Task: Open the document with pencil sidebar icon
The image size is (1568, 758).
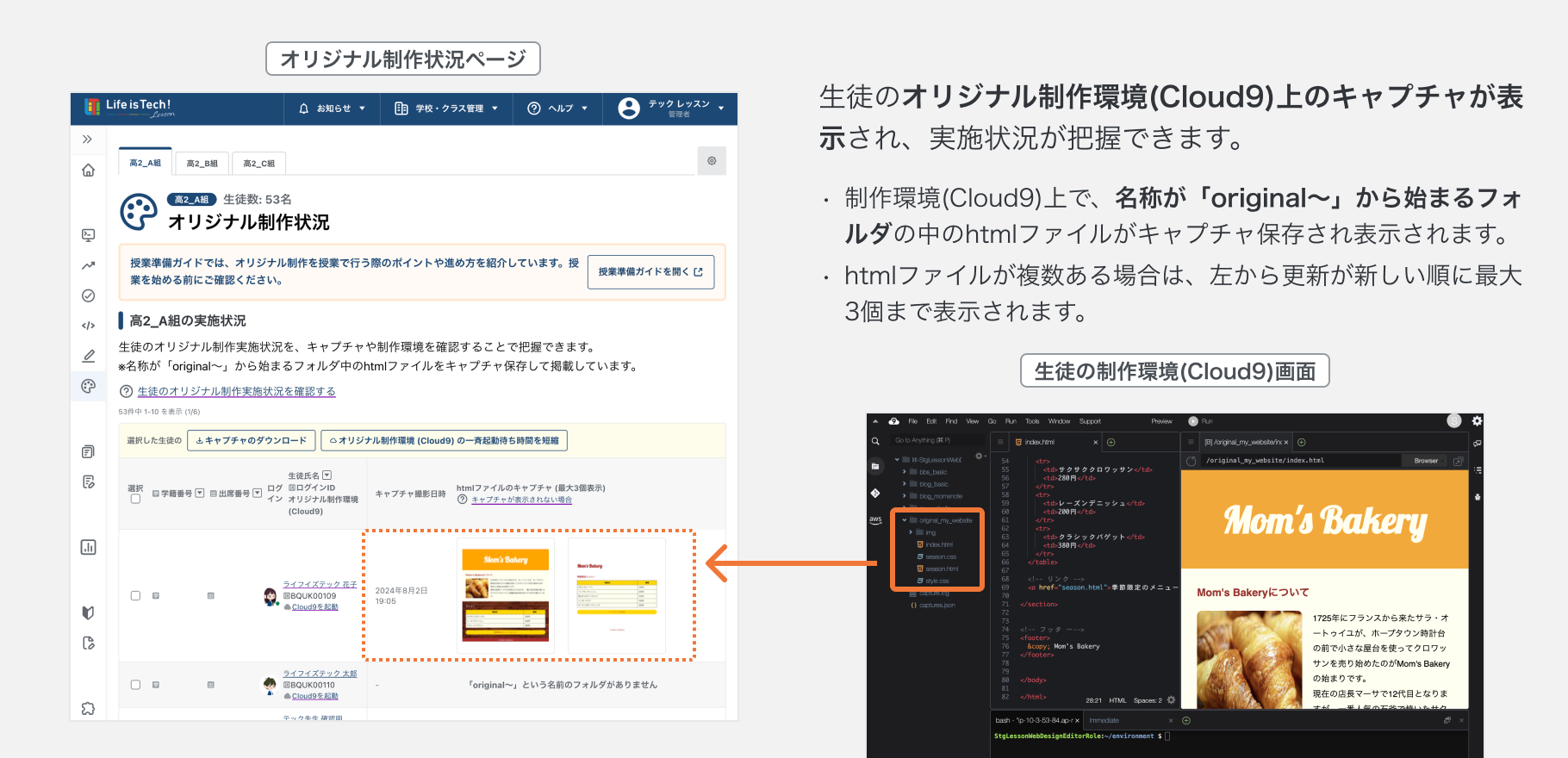Action: coord(88,482)
